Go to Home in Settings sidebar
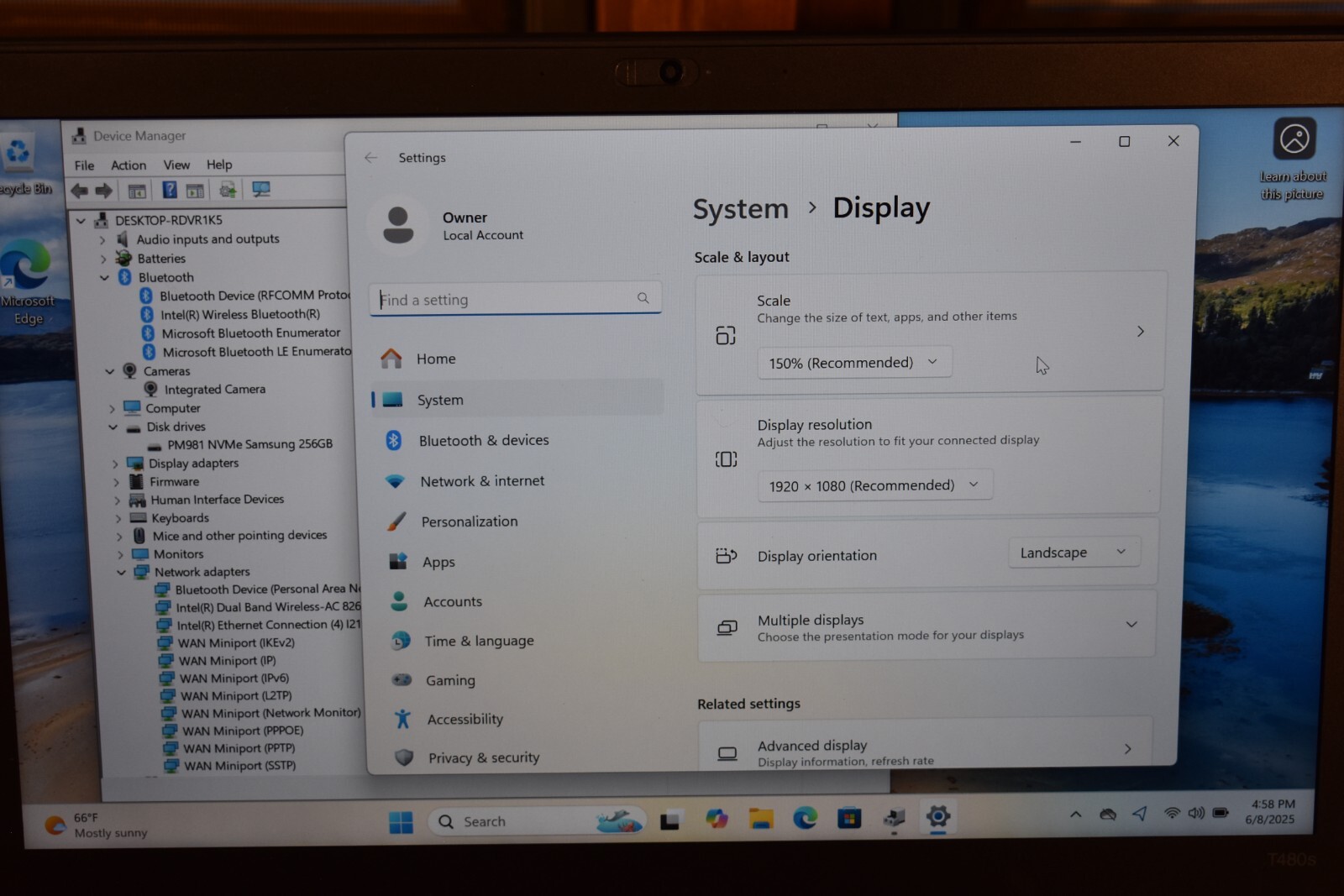This screenshot has width=1344, height=896. (517, 359)
